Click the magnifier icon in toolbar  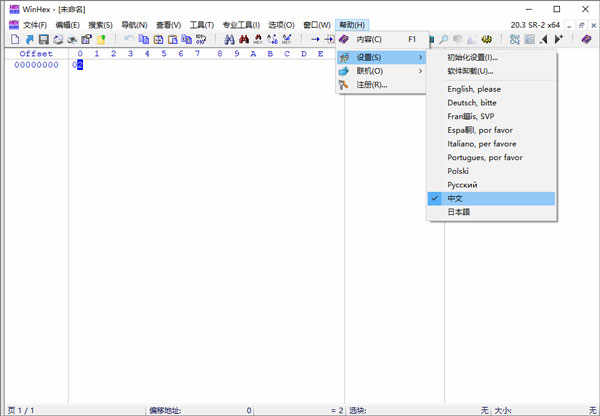click(444, 39)
